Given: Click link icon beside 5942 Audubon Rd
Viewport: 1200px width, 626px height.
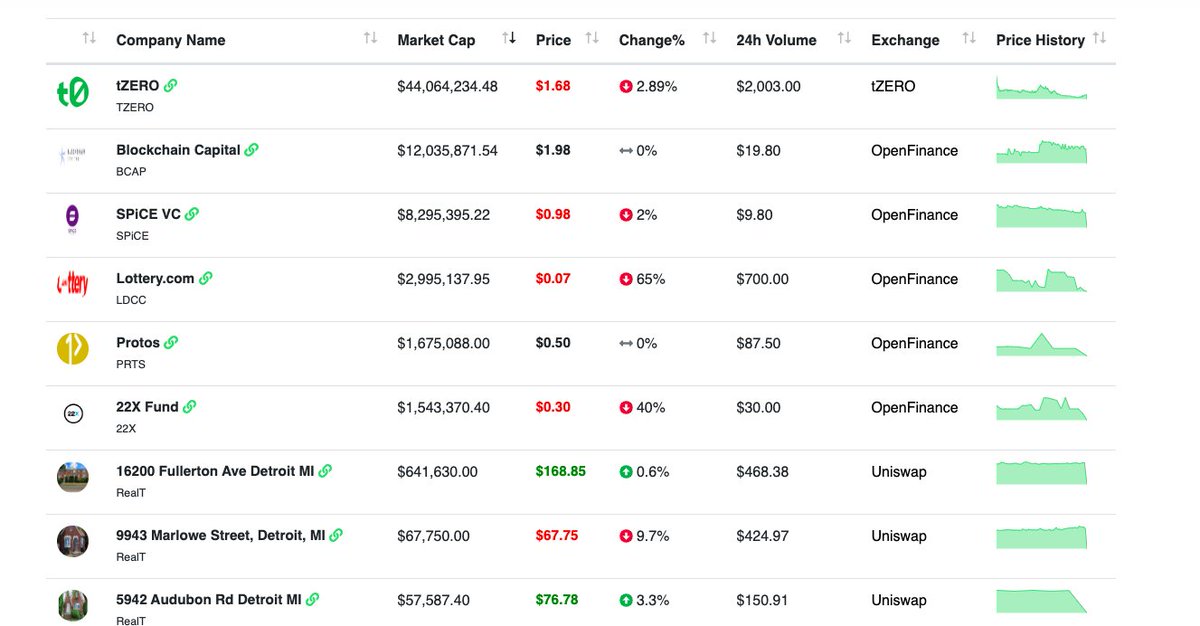Looking at the screenshot, I should (312, 599).
